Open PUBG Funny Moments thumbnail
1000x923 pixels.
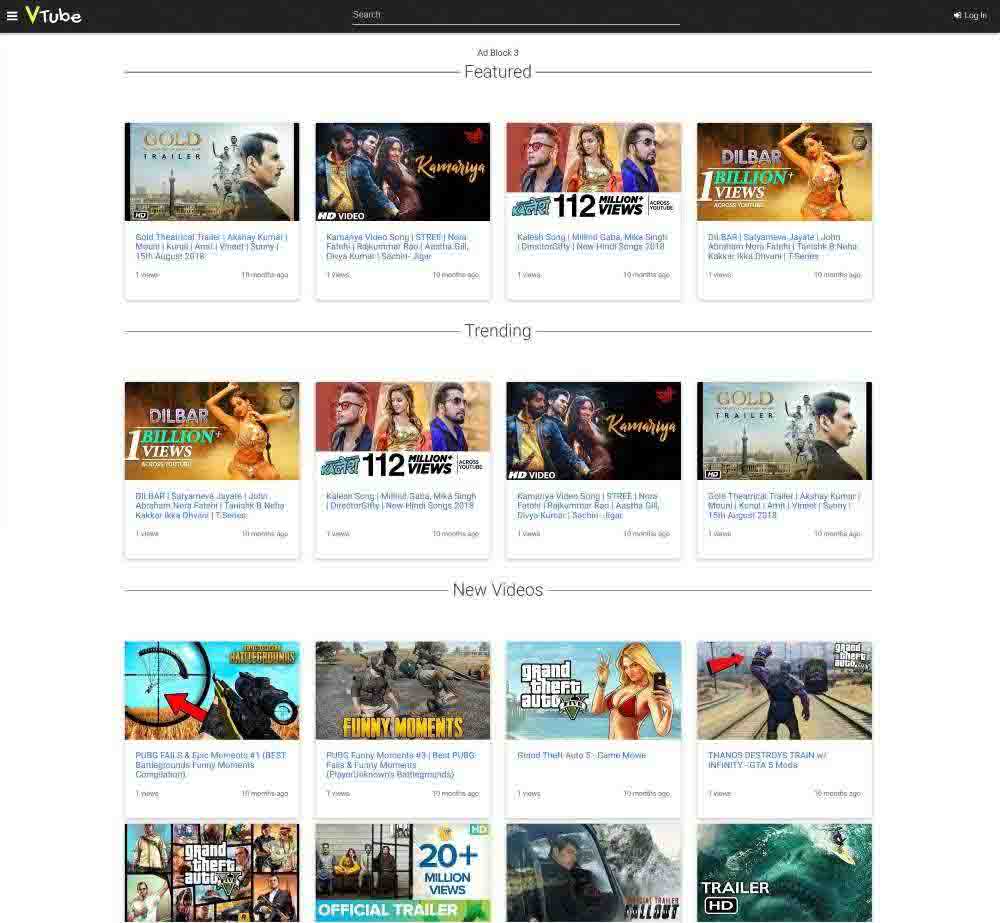tap(402, 690)
